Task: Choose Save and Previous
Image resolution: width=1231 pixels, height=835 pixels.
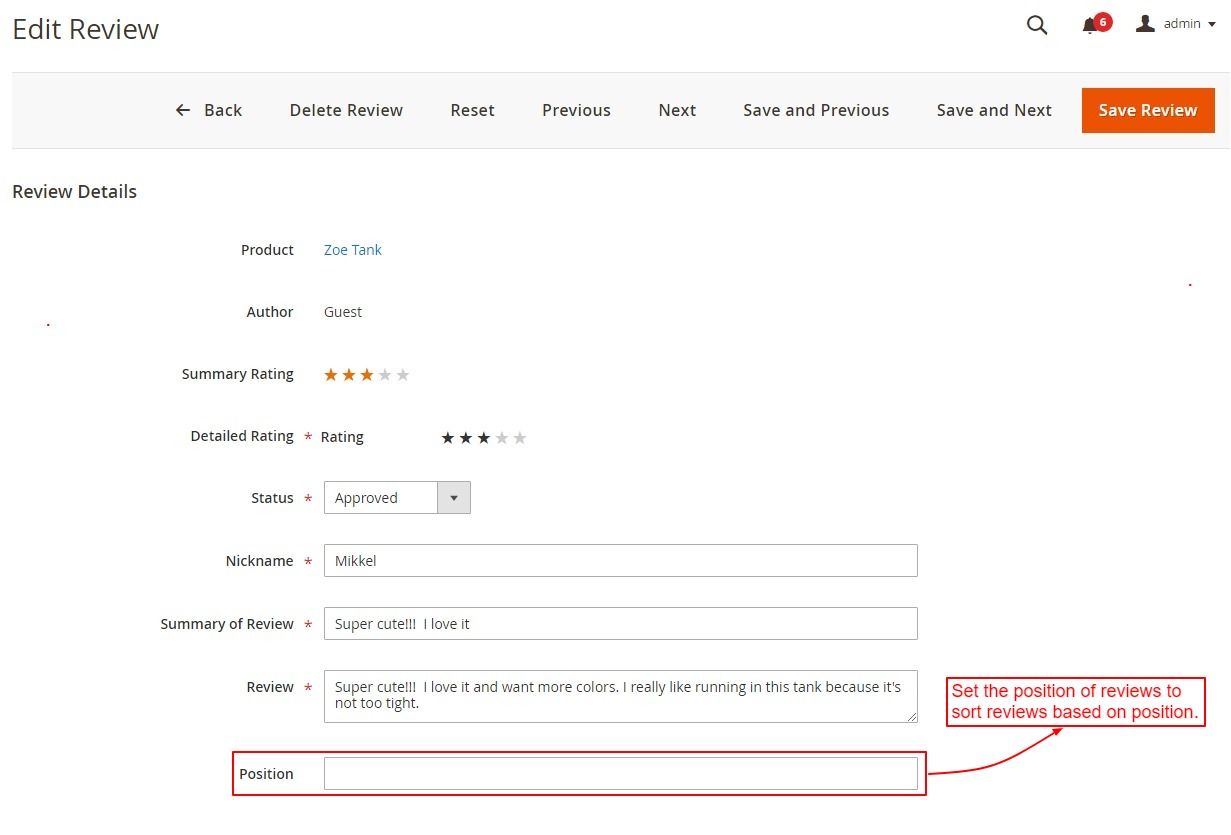Action: pos(816,110)
